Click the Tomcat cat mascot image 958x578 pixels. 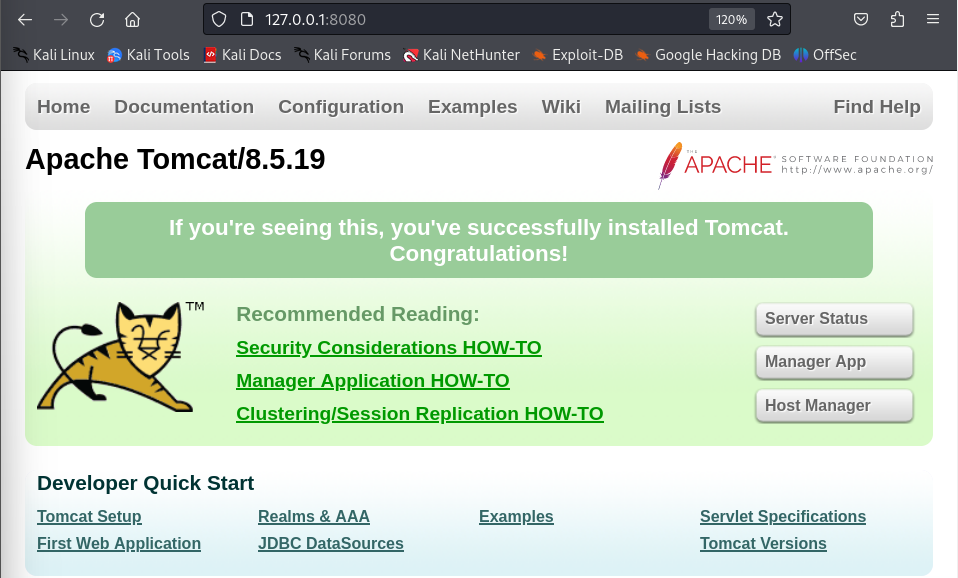[x=120, y=356]
